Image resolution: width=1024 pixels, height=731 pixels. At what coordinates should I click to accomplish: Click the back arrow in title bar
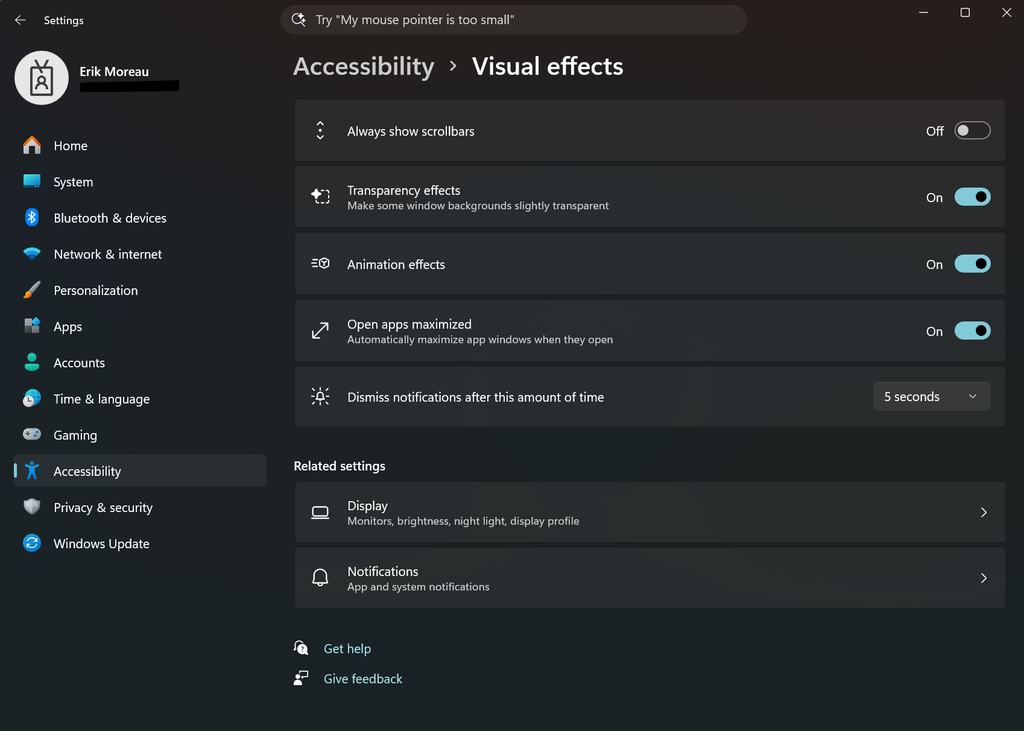[x=20, y=20]
